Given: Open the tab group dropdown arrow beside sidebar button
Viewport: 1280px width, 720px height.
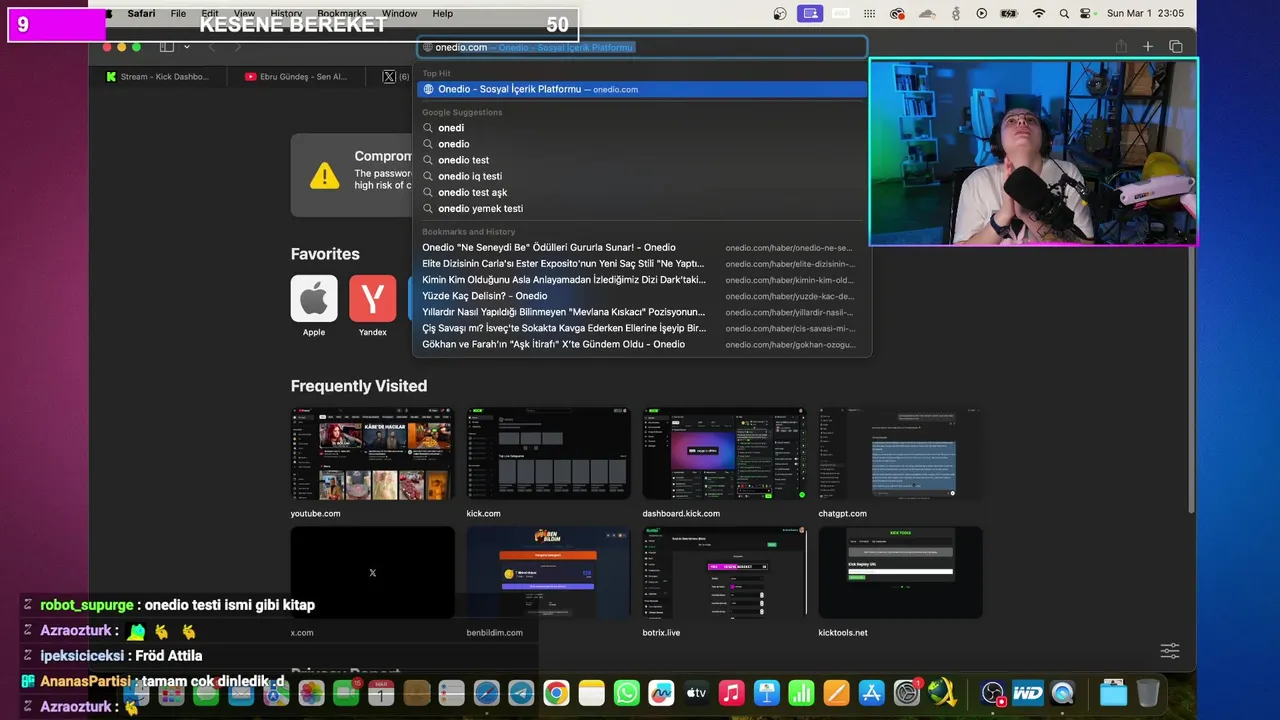Looking at the screenshot, I should click(x=187, y=47).
